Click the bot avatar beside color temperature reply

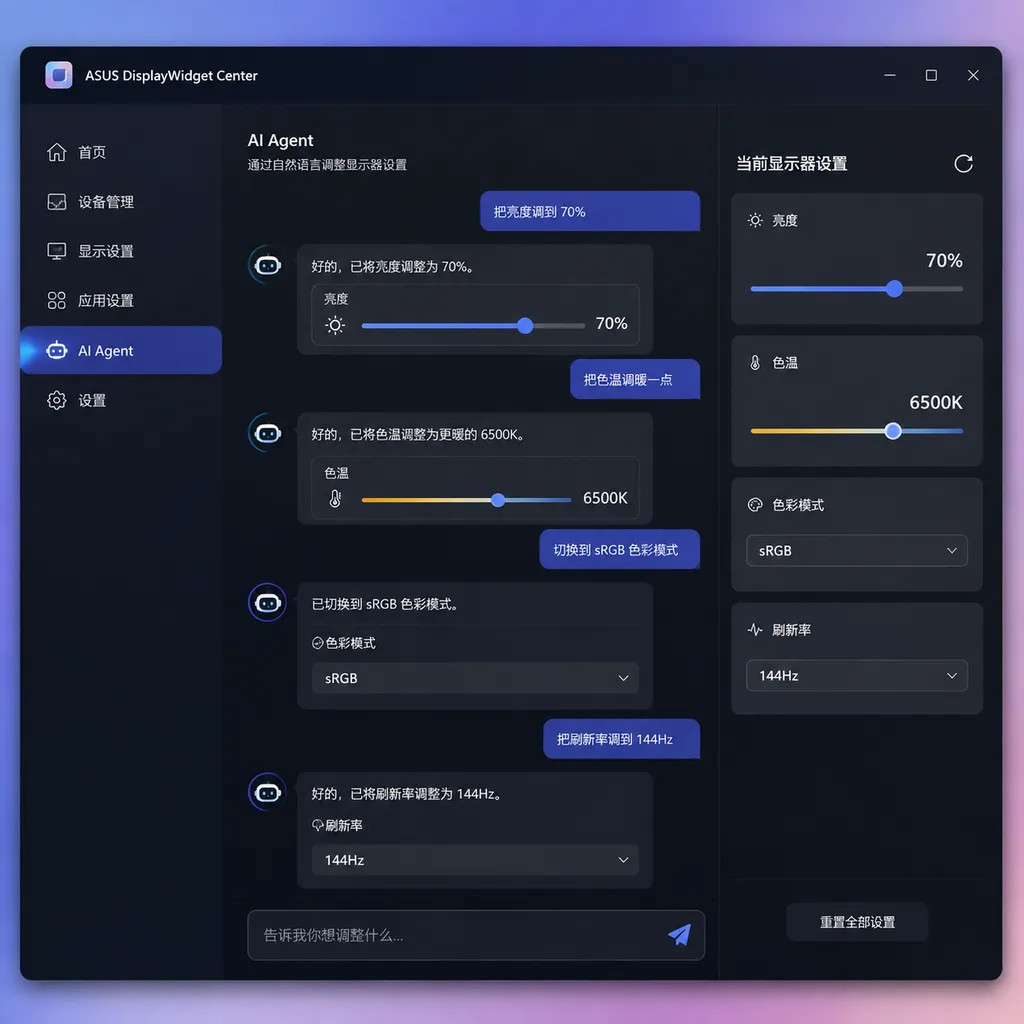267,433
